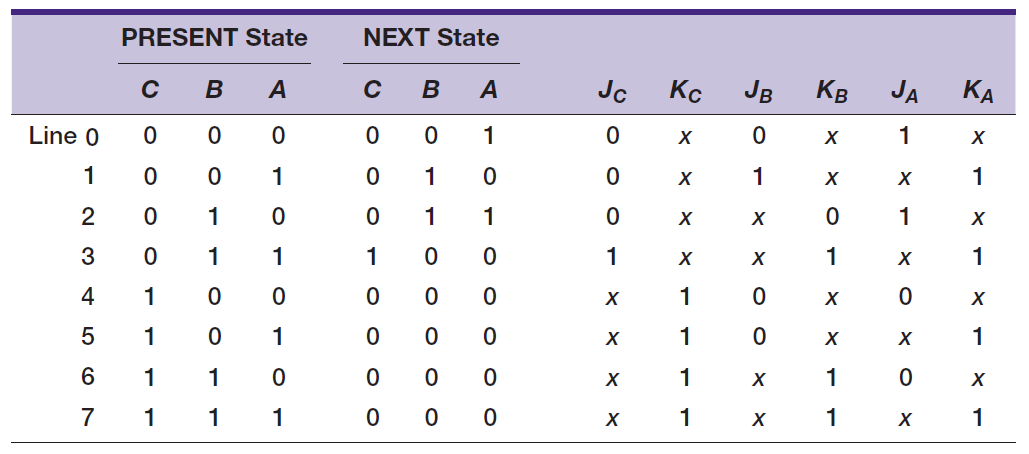This screenshot has width=1029, height=454.
Task: Click the JA value in Line 0
Action: [904, 137]
